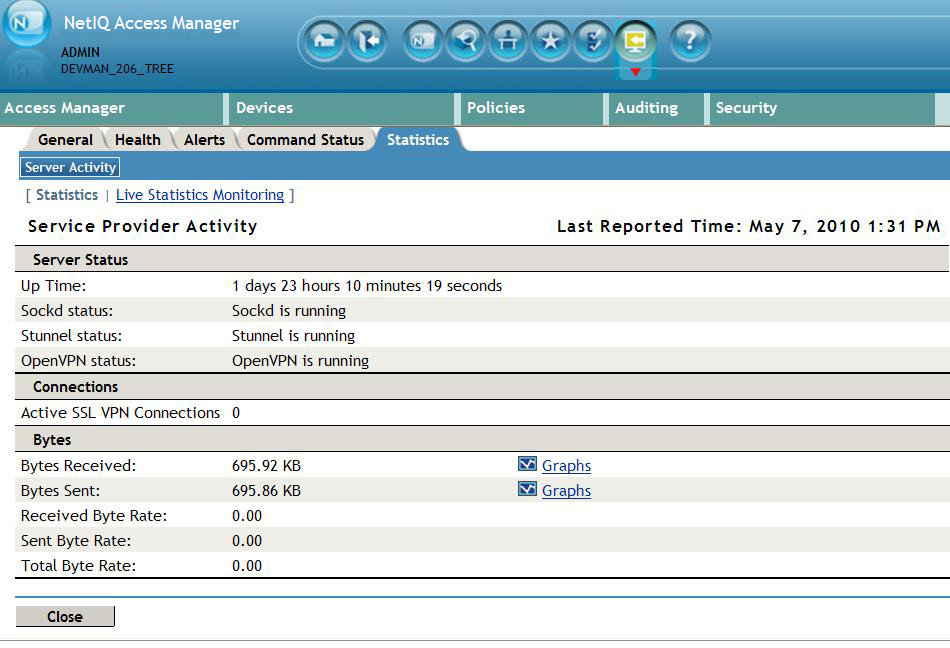This screenshot has width=950, height=648.
Task: Select the Statistics tab
Action: [418, 140]
